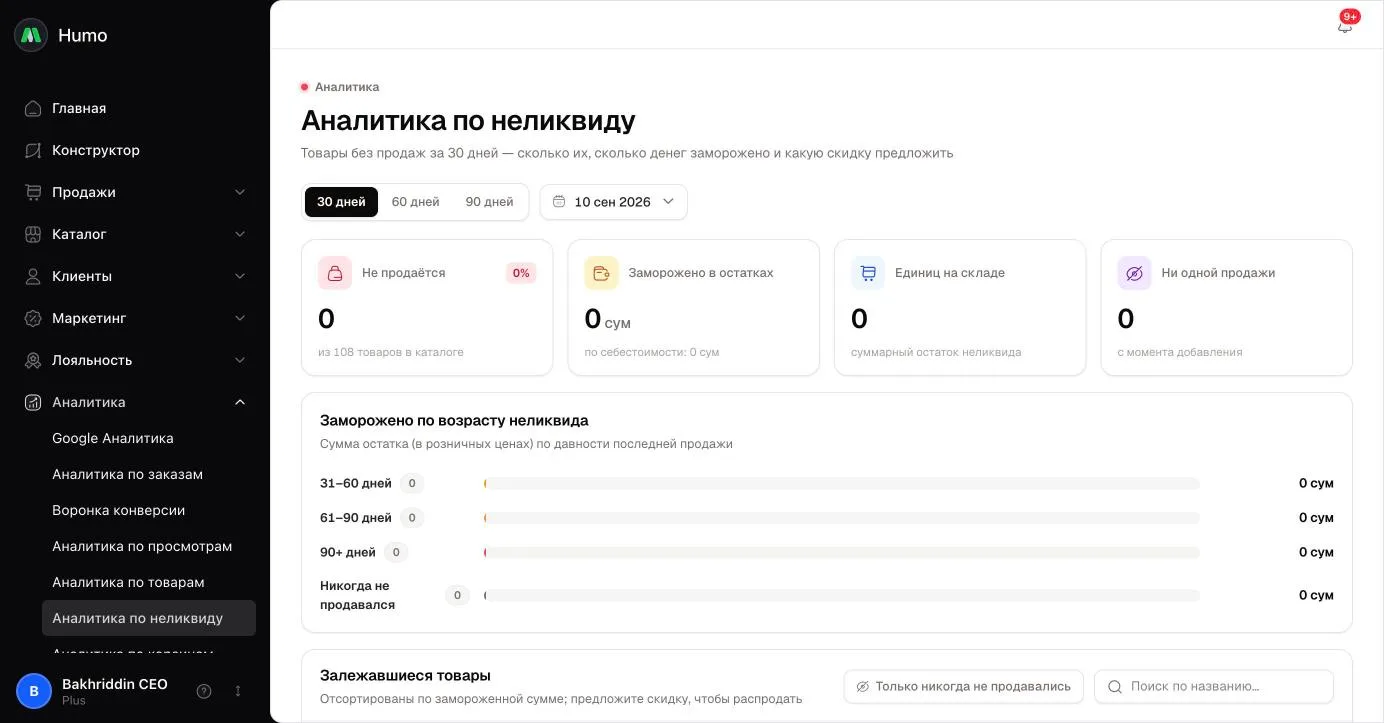Select the 90 дней period
1384x723 pixels.
point(489,202)
